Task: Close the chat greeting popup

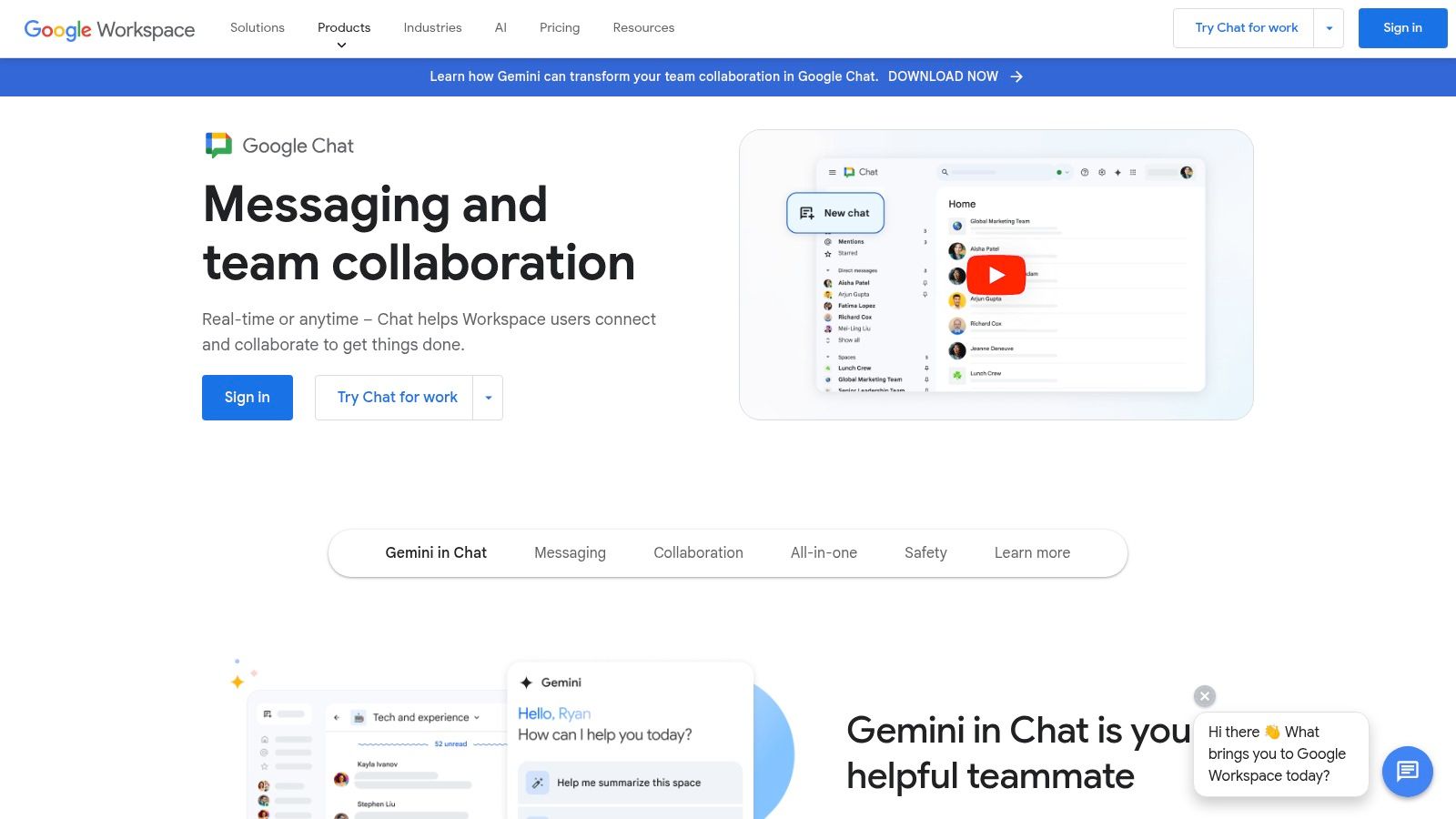Action: [1205, 696]
